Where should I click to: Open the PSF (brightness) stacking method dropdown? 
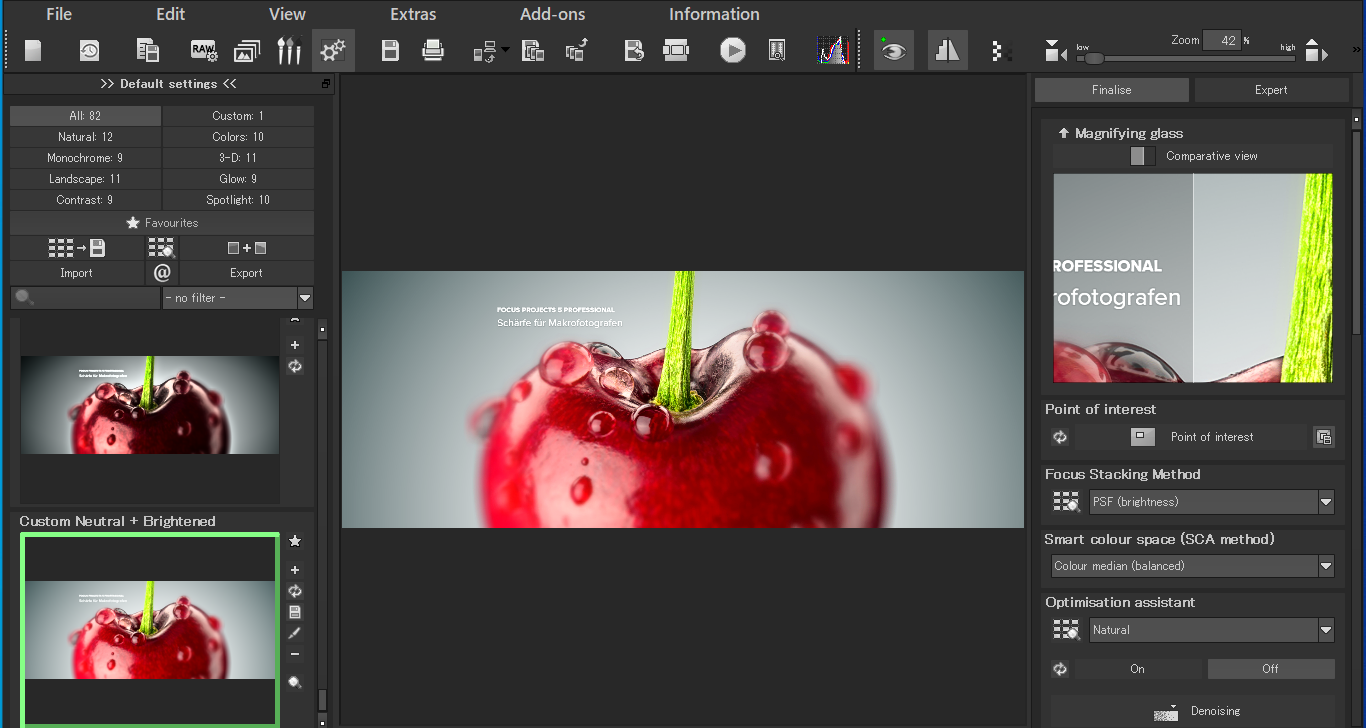click(x=1326, y=502)
